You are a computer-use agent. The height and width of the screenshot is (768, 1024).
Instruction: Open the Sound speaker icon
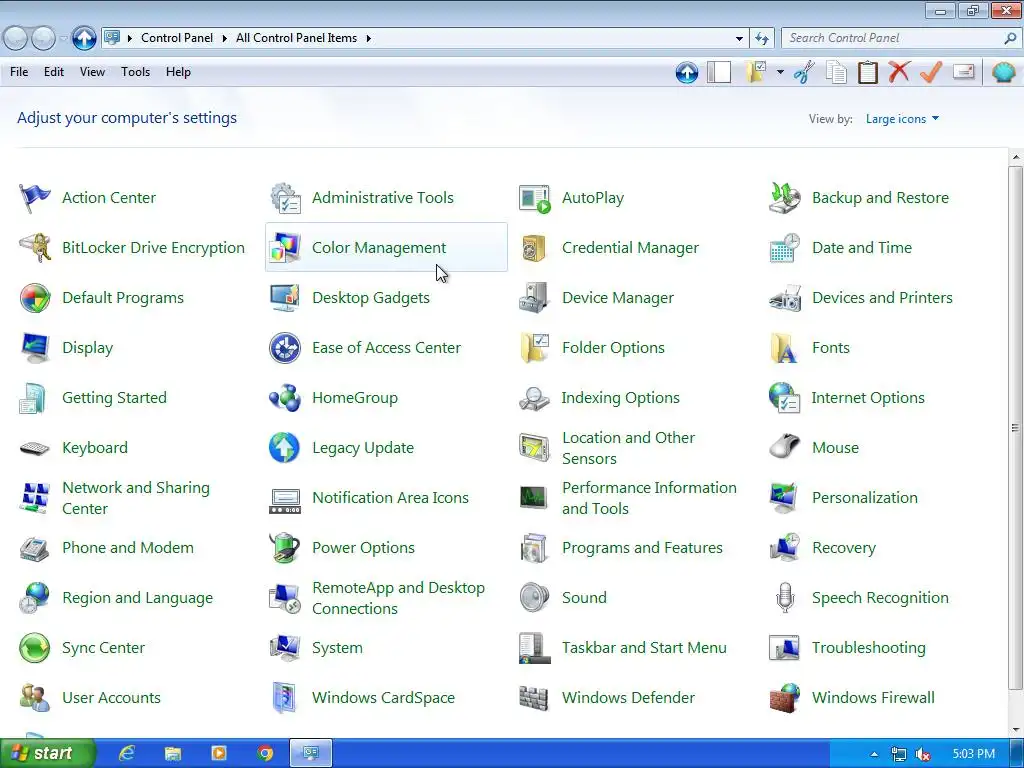pyautogui.click(x=535, y=598)
